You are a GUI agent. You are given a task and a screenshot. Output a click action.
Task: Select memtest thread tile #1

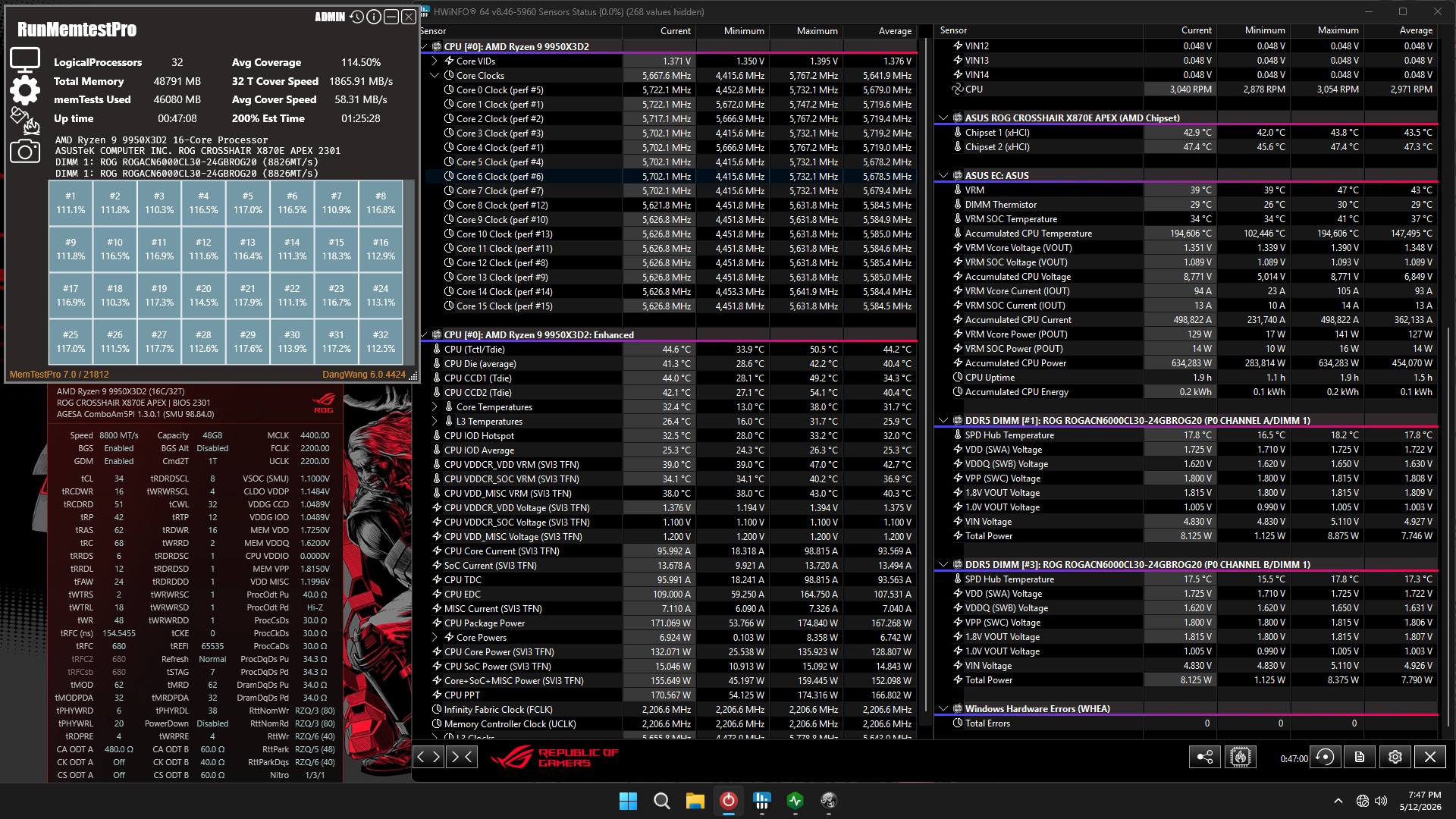point(71,202)
